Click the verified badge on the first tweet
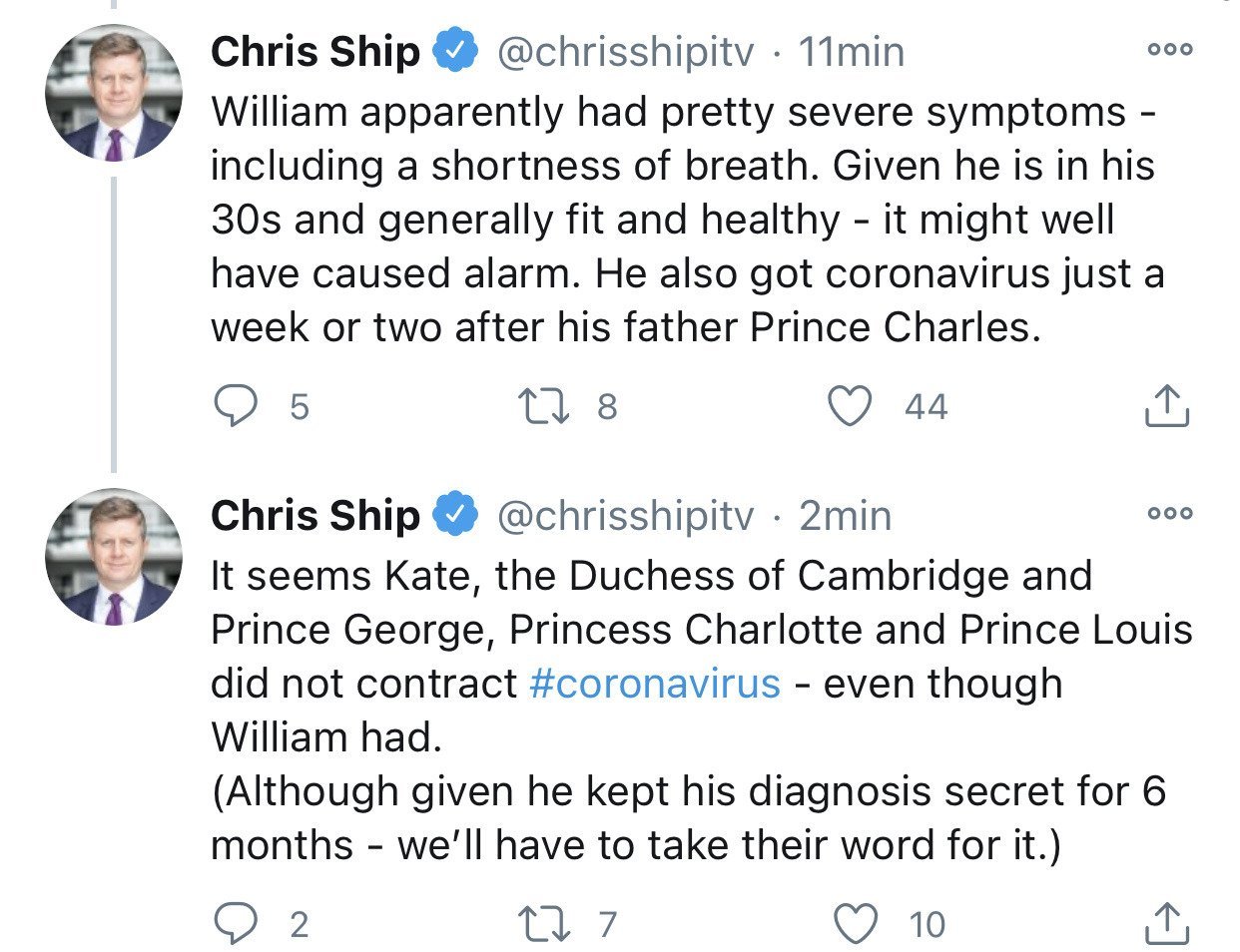The image size is (1240, 952). (x=455, y=52)
